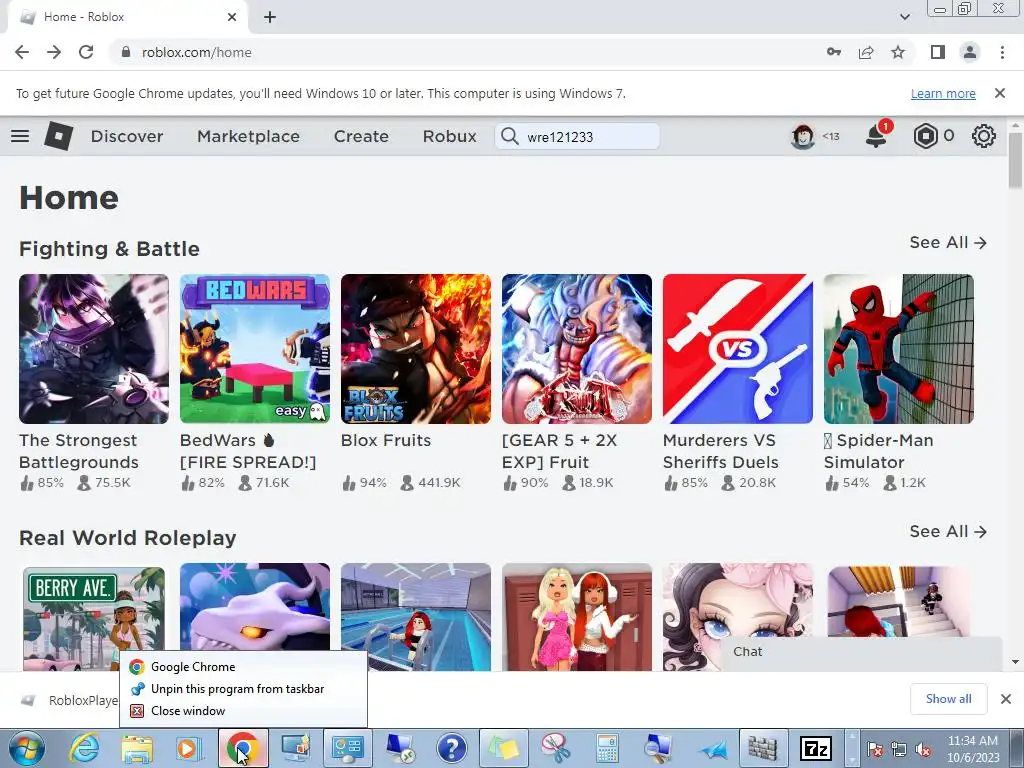1024x768 pixels.
Task: Click the search magnifier icon
Action: (509, 136)
